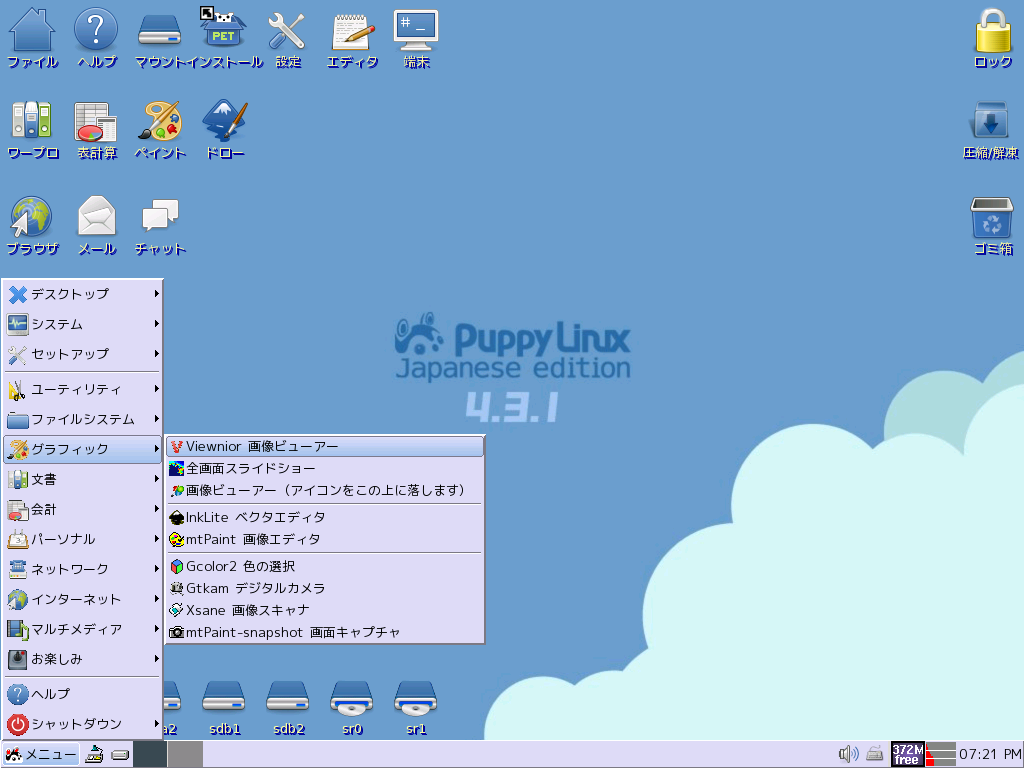Click the メニュー start button
Viewport: 1024px width, 768px height.
pos(41,754)
